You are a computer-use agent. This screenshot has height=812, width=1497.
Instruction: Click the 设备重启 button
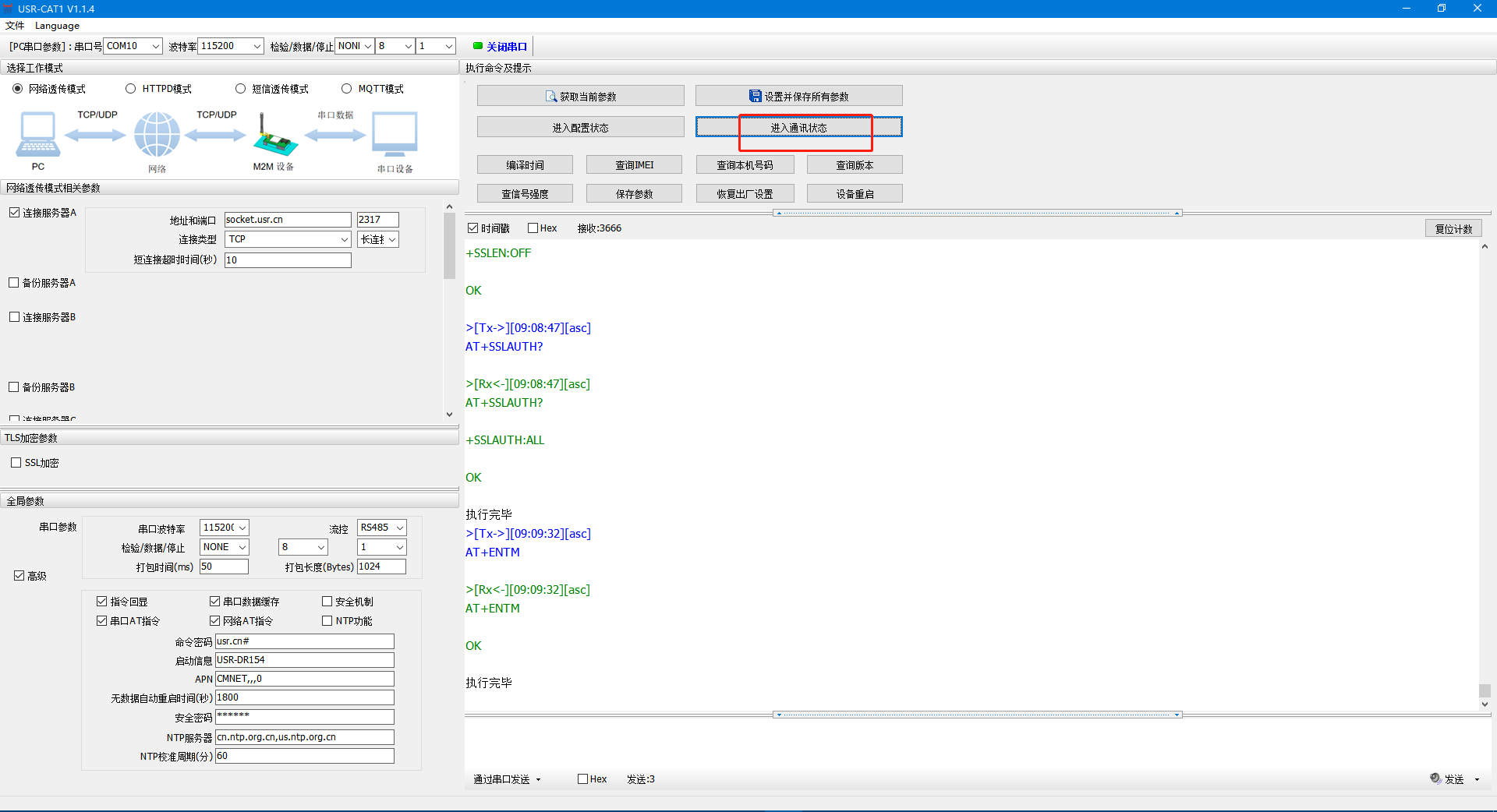coord(855,194)
